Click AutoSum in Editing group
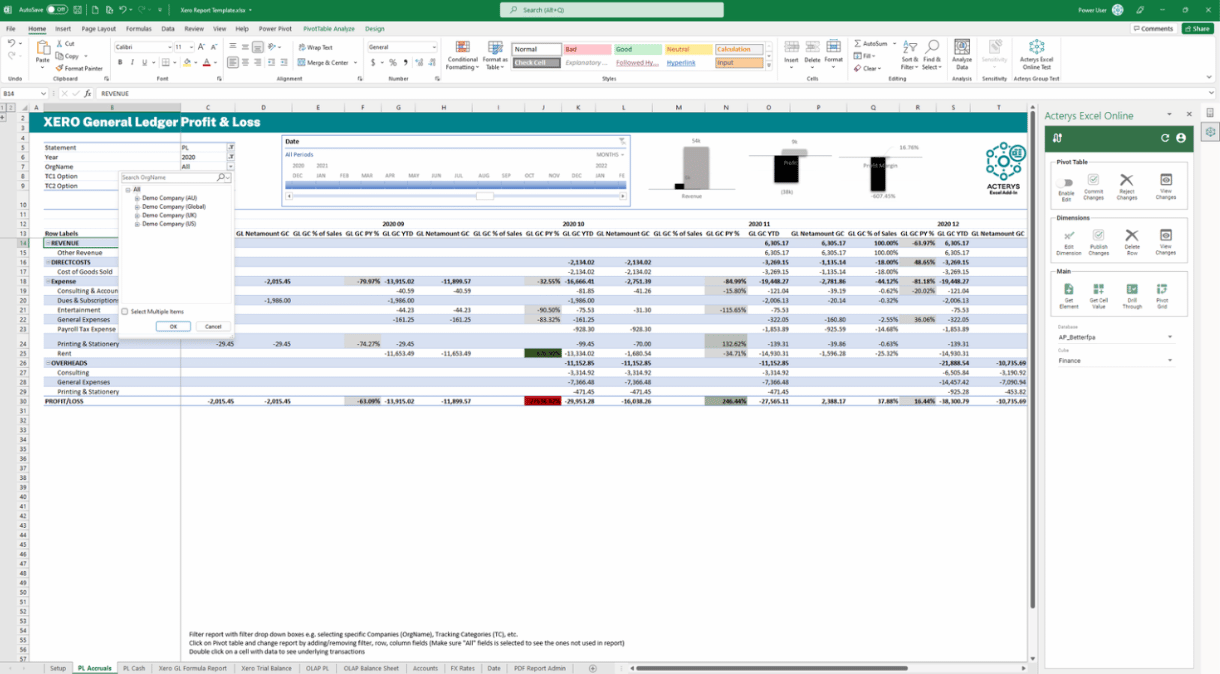 (871, 44)
